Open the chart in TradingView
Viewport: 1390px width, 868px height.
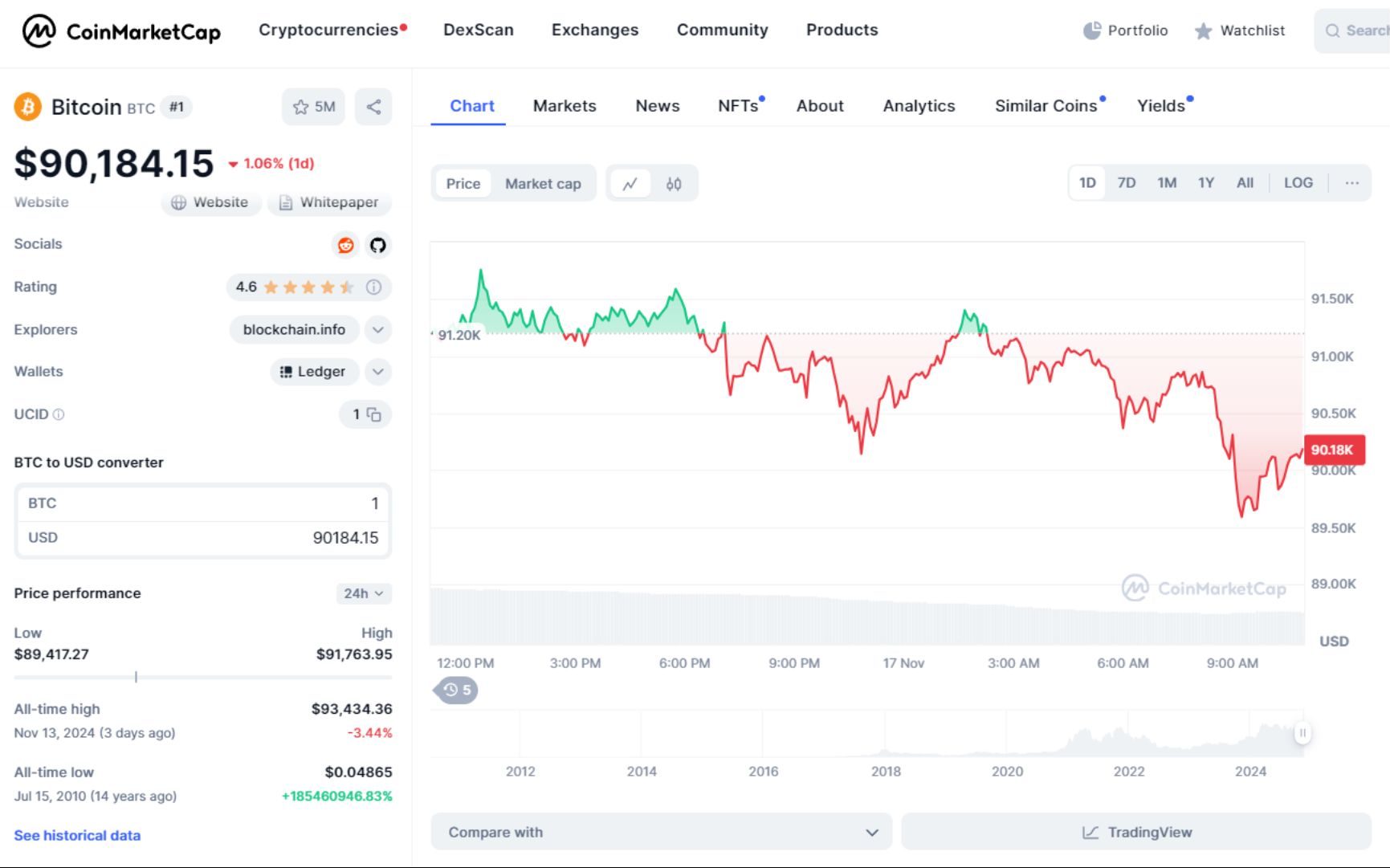(x=1139, y=832)
